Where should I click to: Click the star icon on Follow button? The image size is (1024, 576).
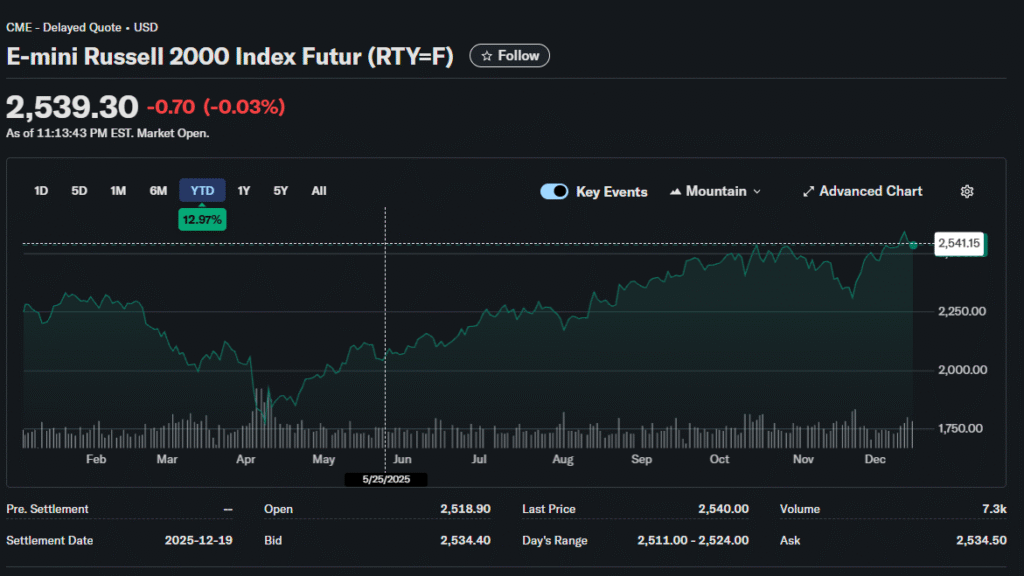[487, 56]
